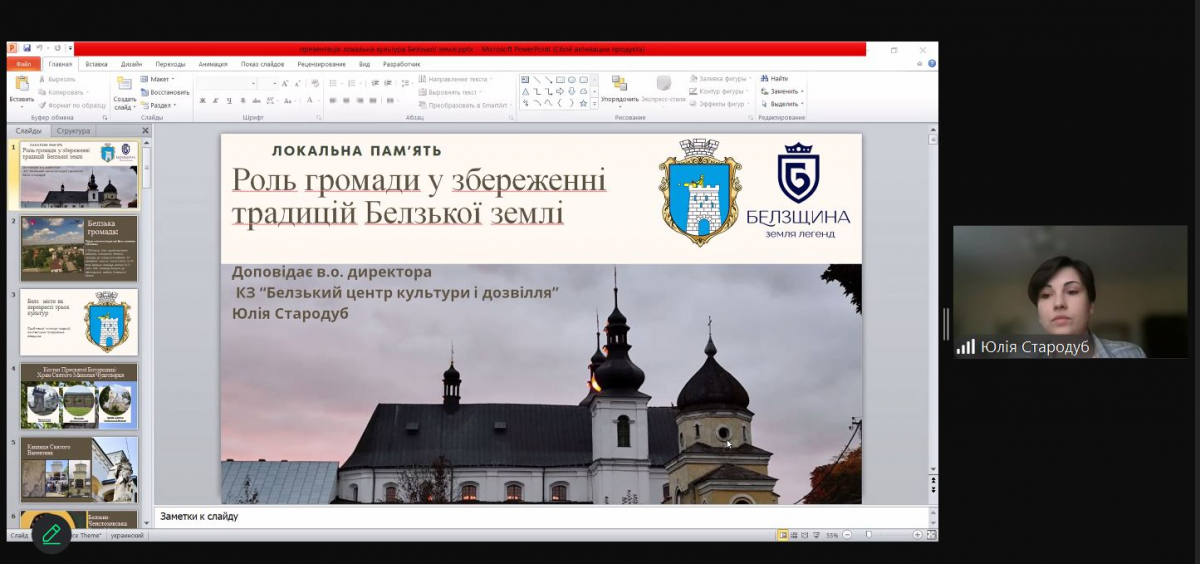Switch to the Дизайн ribbon tab

tap(131, 64)
